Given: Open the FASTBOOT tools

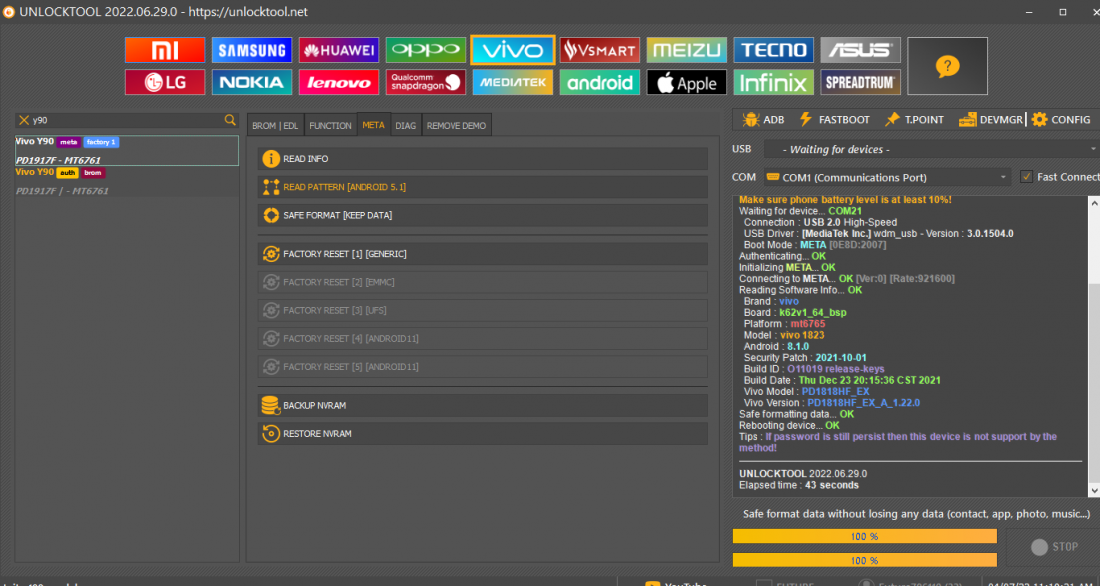Looking at the screenshot, I should [x=834, y=119].
